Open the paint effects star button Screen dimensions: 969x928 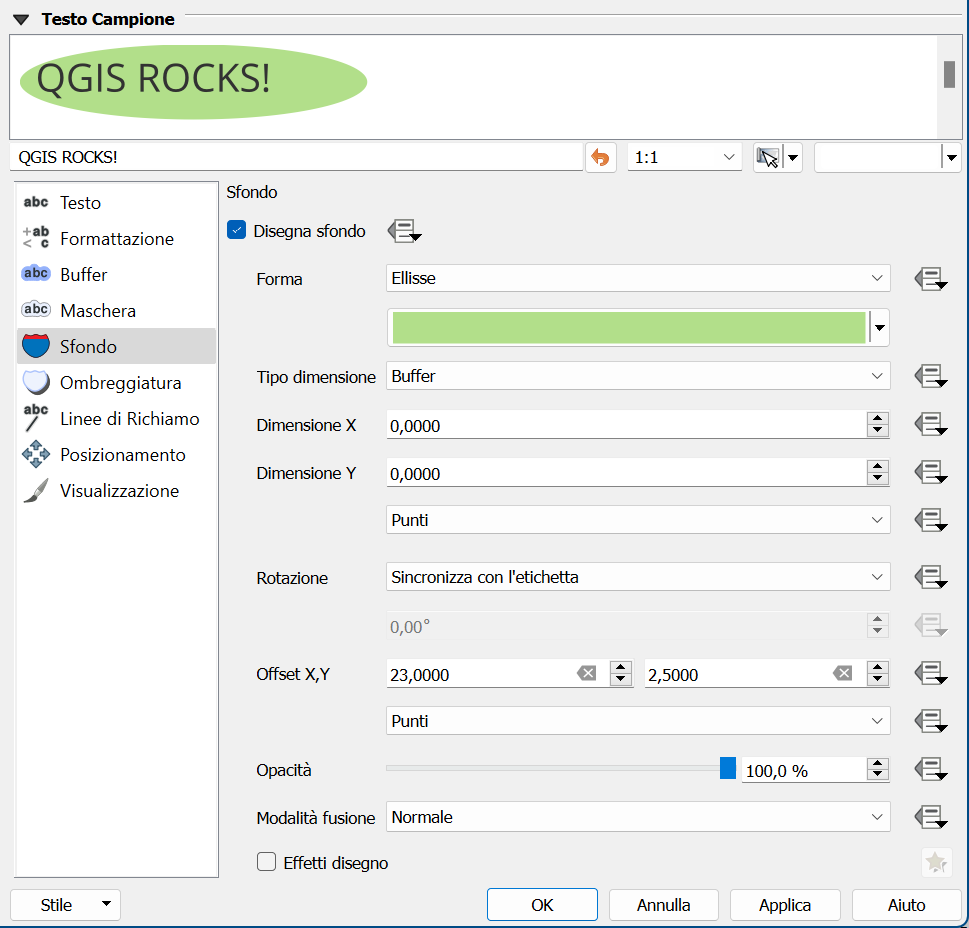pos(936,862)
